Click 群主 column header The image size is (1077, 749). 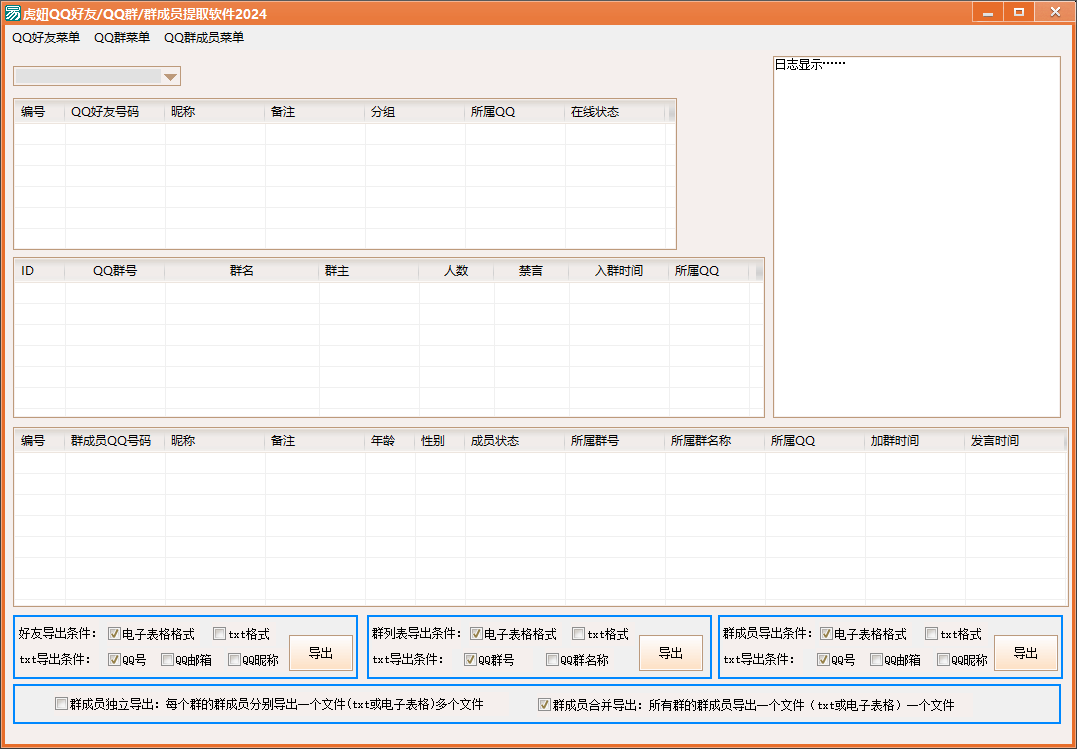pos(369,271)
